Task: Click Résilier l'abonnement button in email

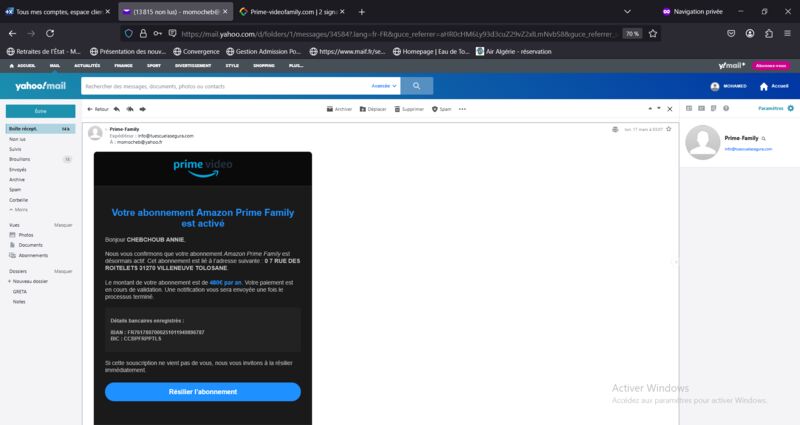Action: click(x=203, y=392)
